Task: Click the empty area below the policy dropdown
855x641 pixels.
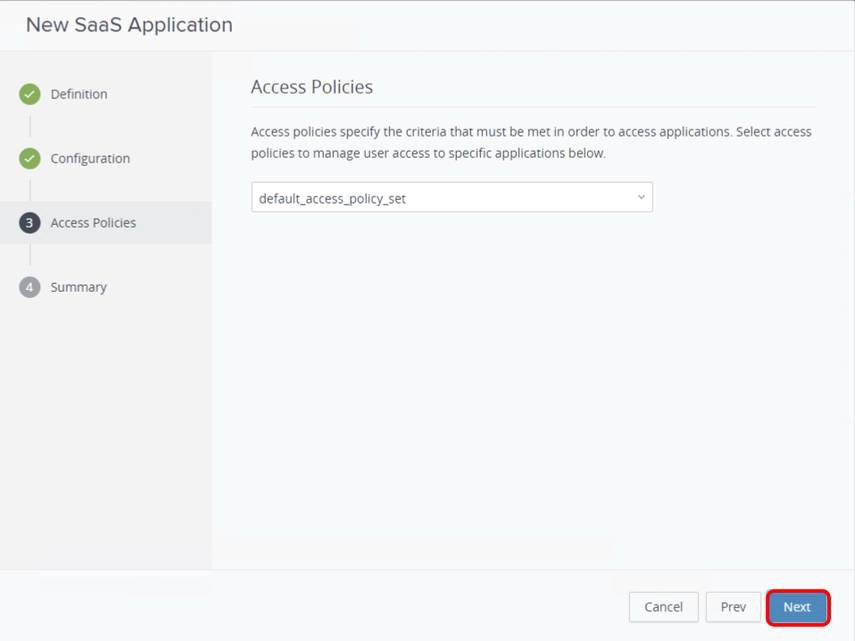Action: click(x=530, y=380)
